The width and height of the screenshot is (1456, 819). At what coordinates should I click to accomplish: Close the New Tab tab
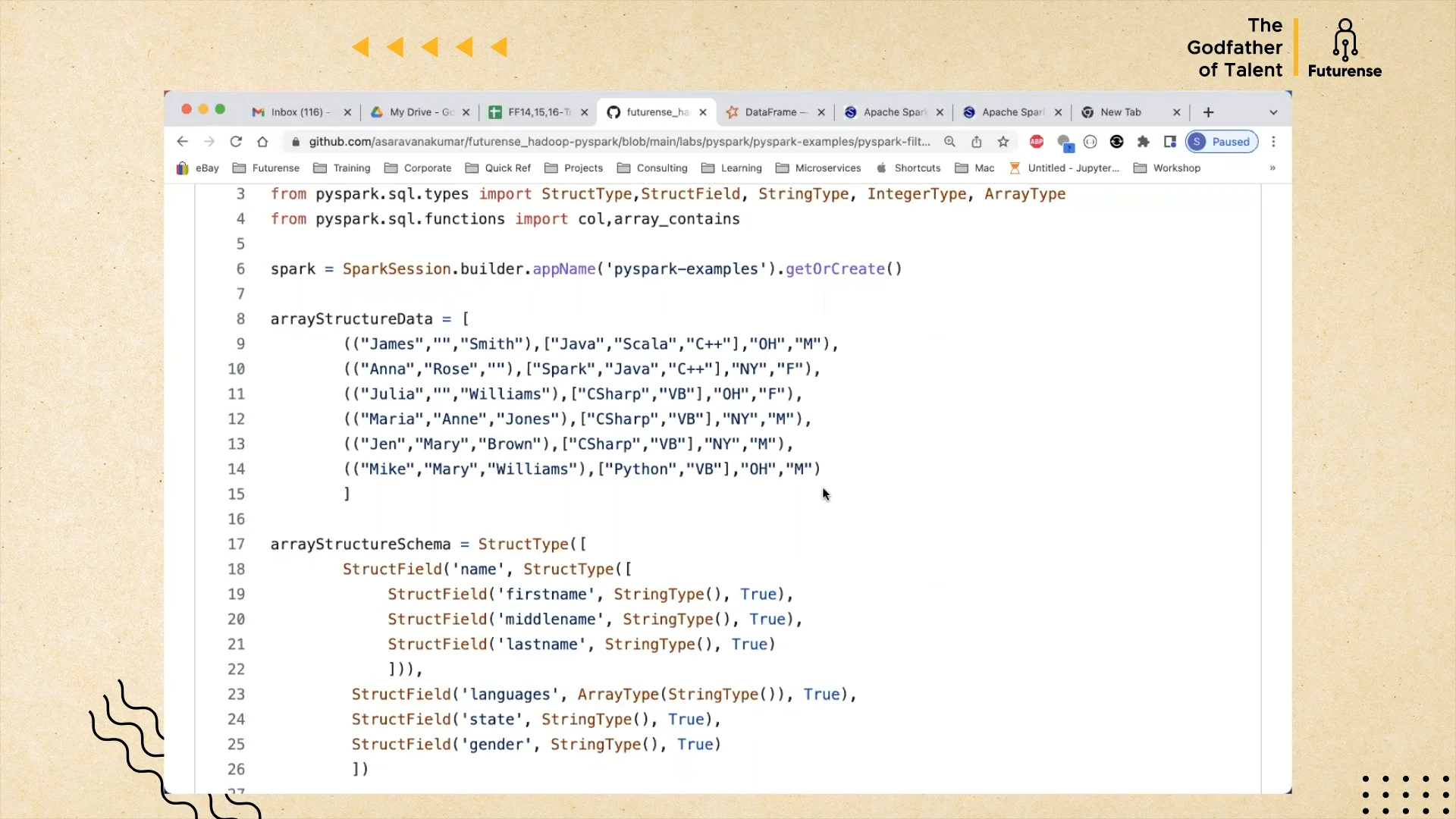click(1177, 112)
